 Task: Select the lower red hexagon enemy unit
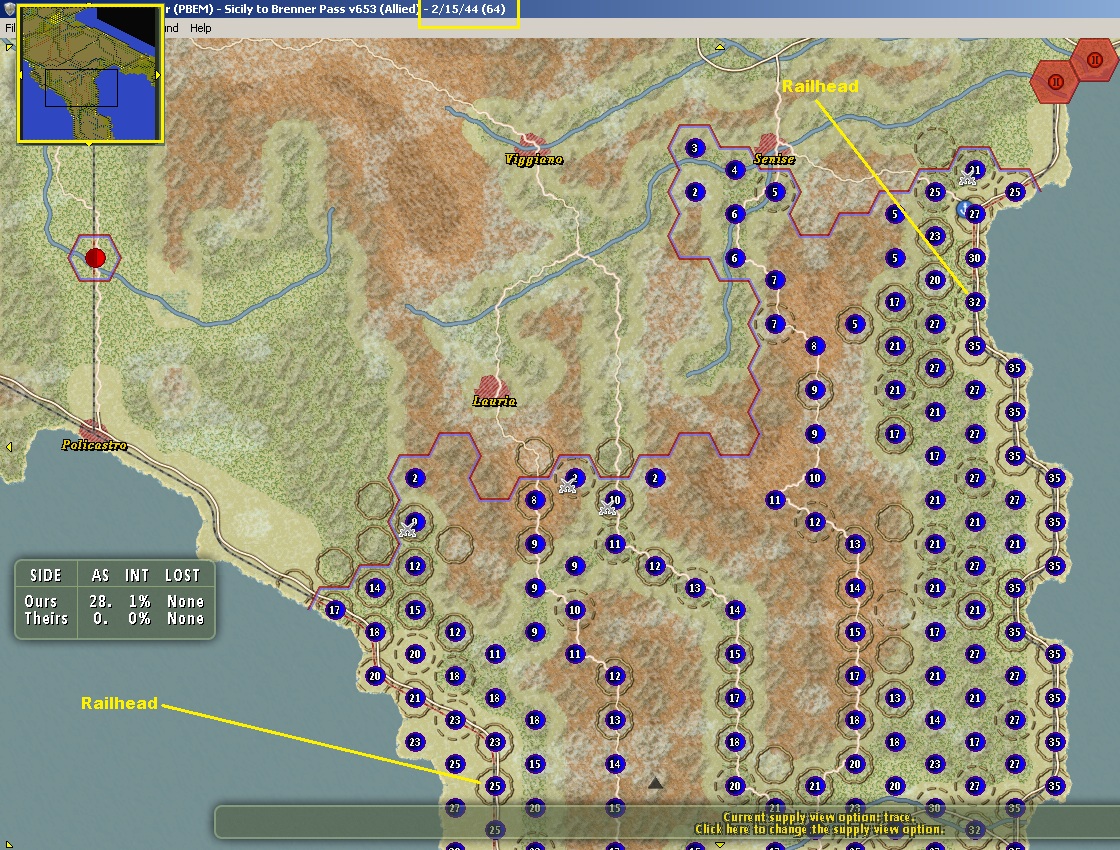click(1055, 82)
